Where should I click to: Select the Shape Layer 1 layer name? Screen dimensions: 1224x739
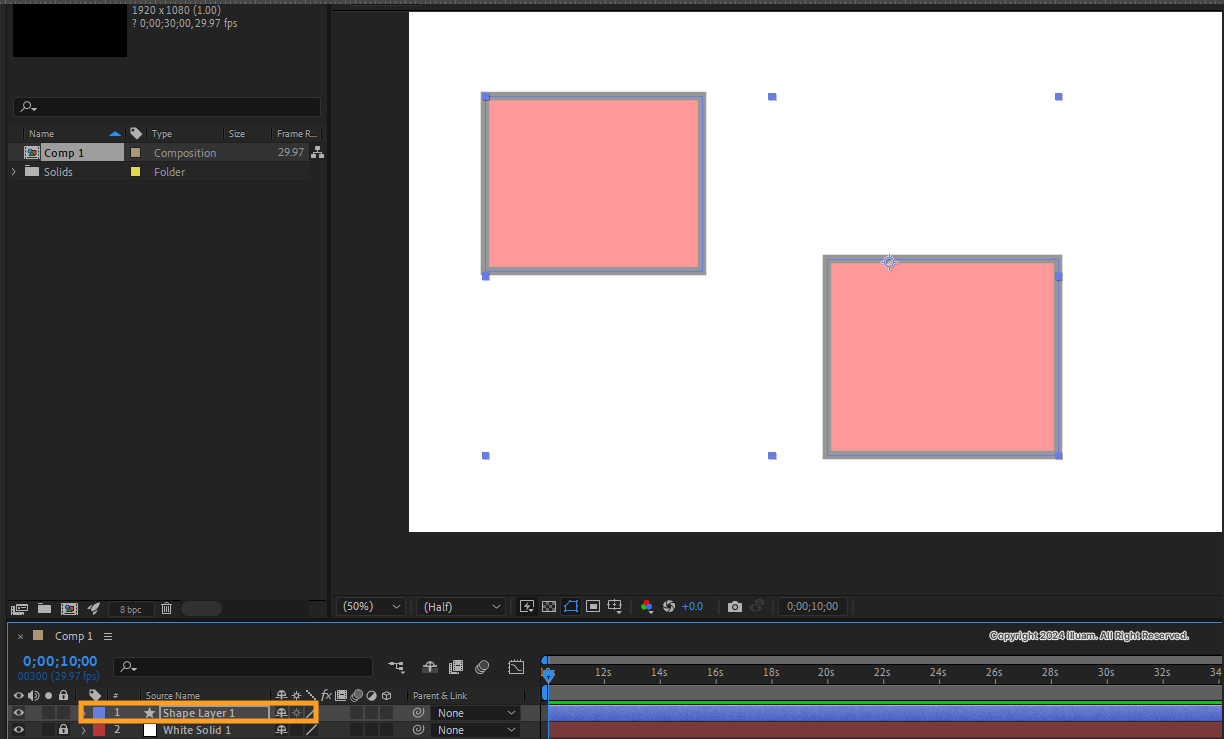199,713
